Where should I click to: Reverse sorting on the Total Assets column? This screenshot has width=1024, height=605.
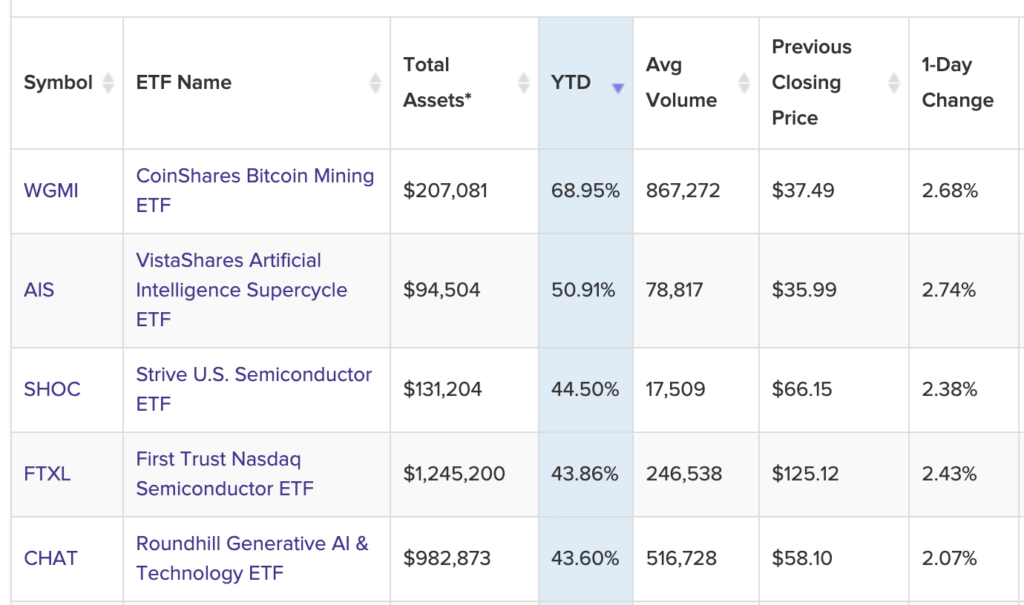point(524,83)
